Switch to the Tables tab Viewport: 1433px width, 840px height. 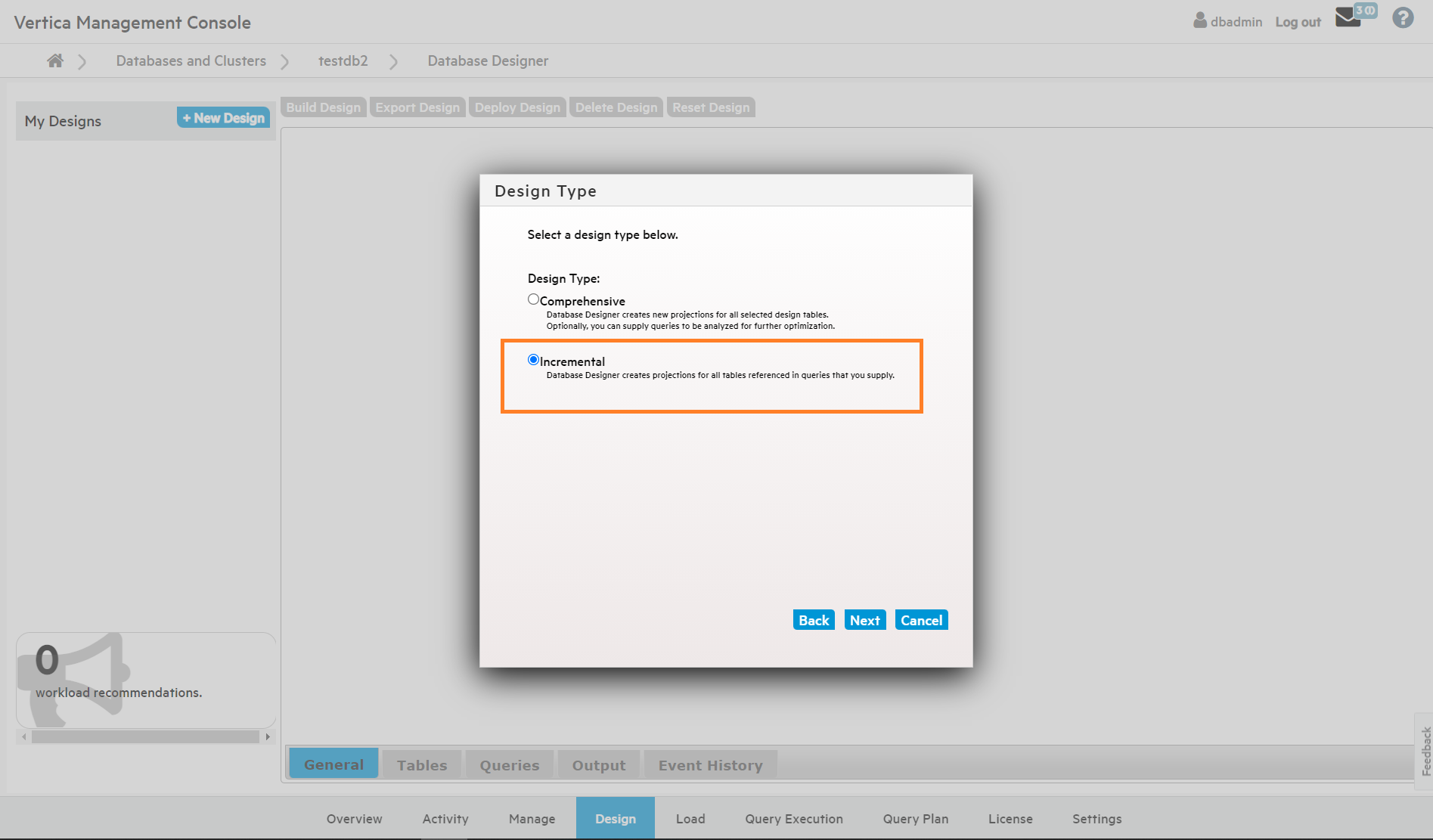click(422, 765)
